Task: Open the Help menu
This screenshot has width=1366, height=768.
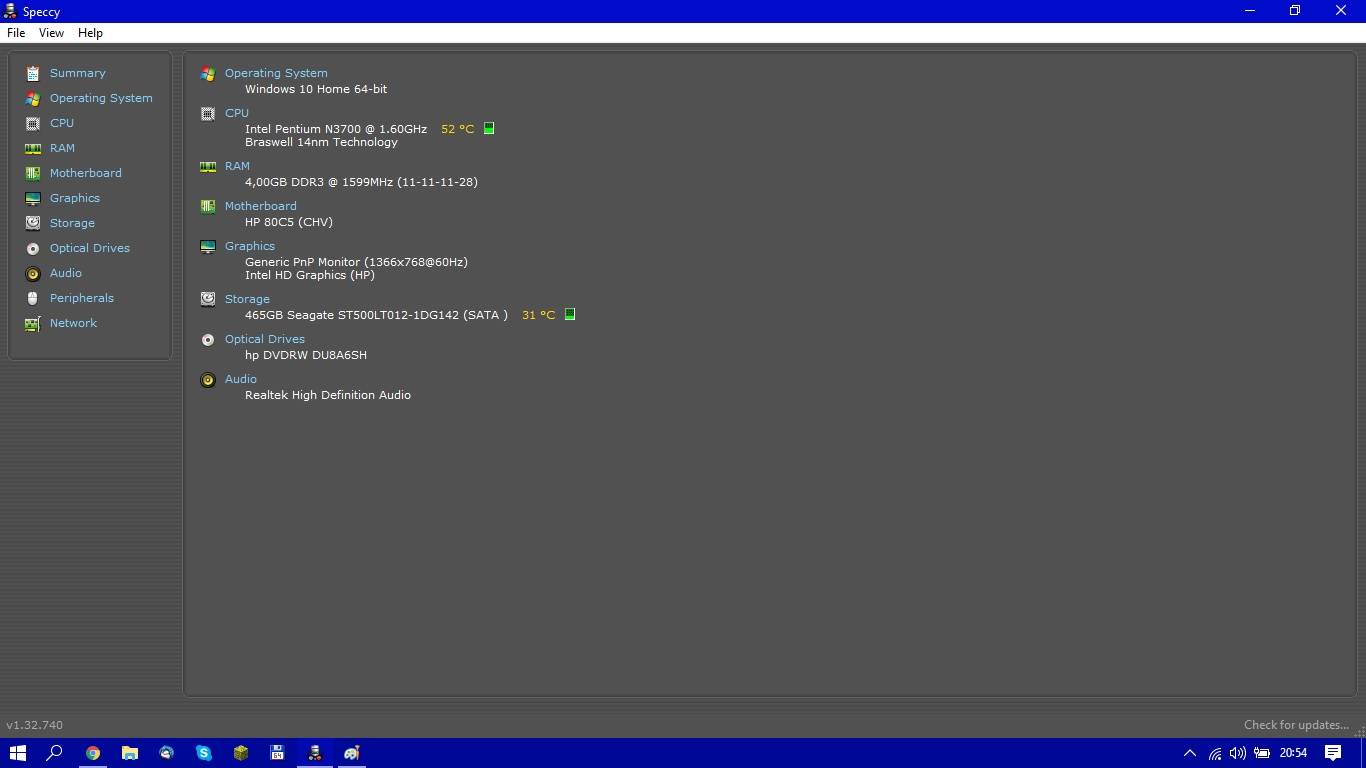Action: pyautogui.click(x=90, y=33)
